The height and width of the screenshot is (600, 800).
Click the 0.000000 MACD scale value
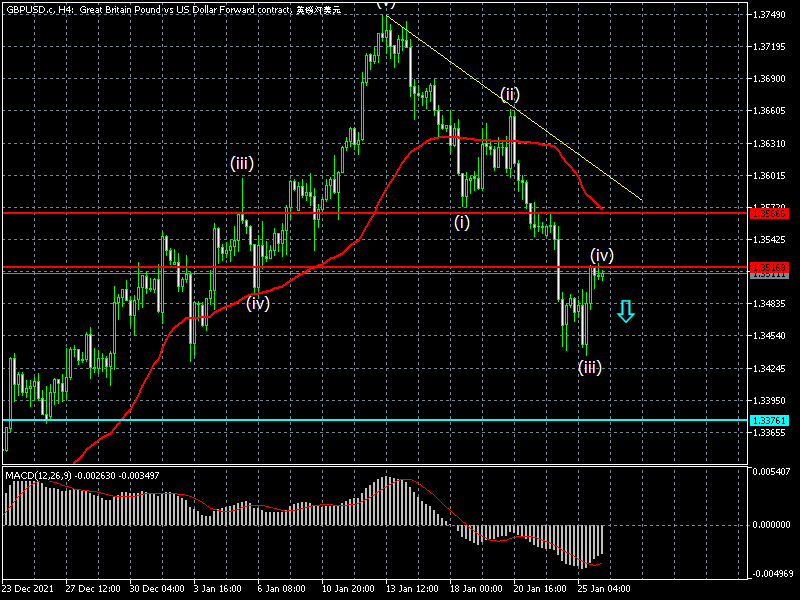pos(771,525)
